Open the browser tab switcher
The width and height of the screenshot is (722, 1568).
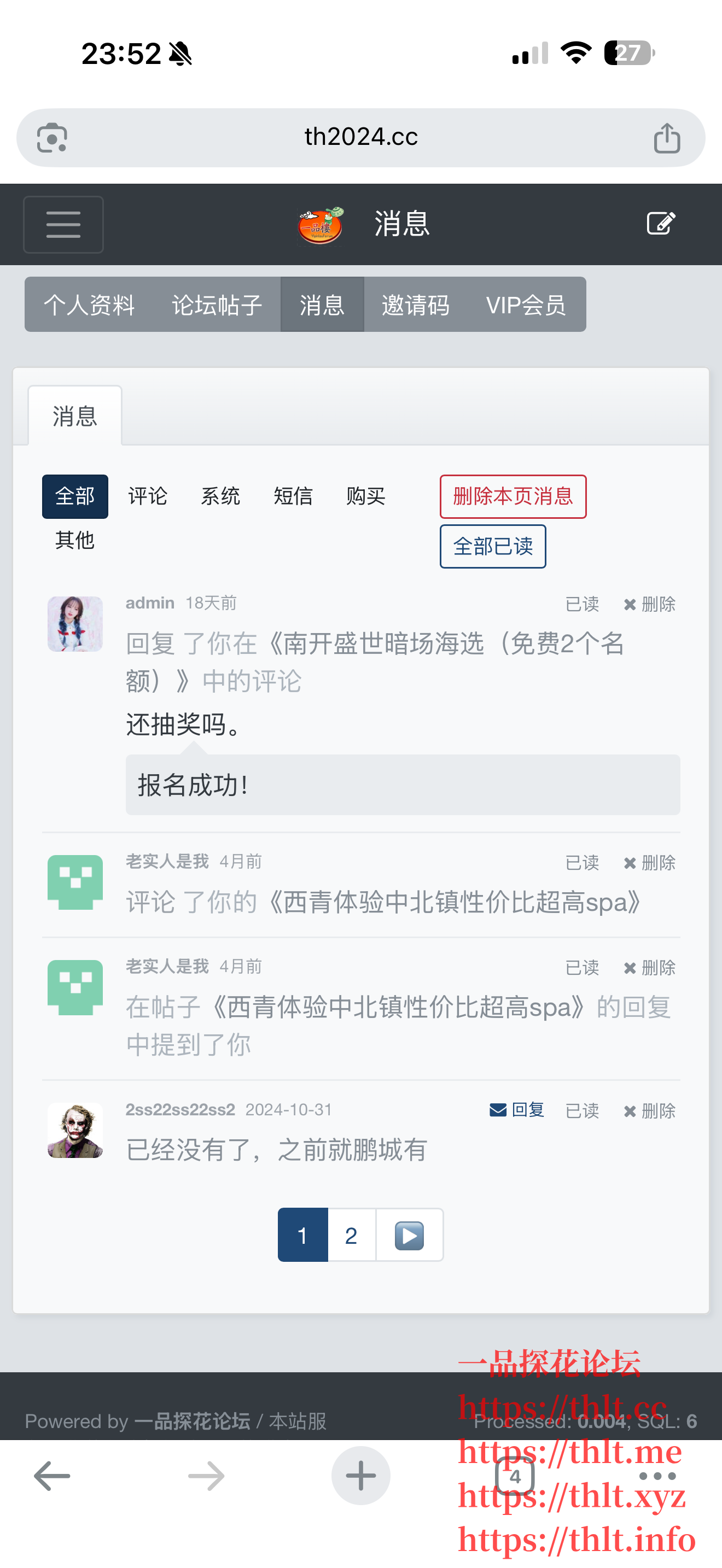pyautogui.click(x=515, y=1476)
